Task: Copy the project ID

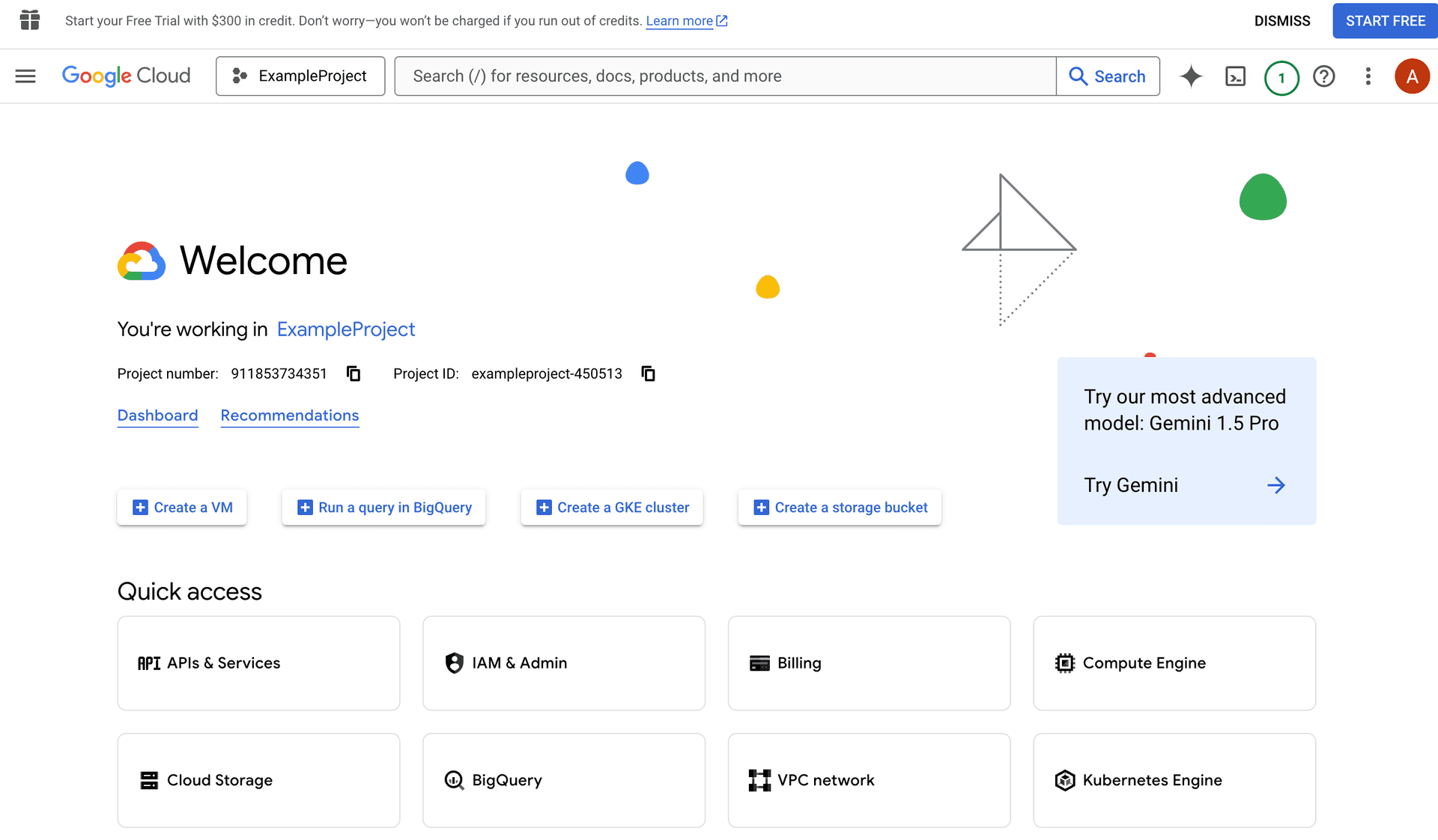Action: pos(649,374)
